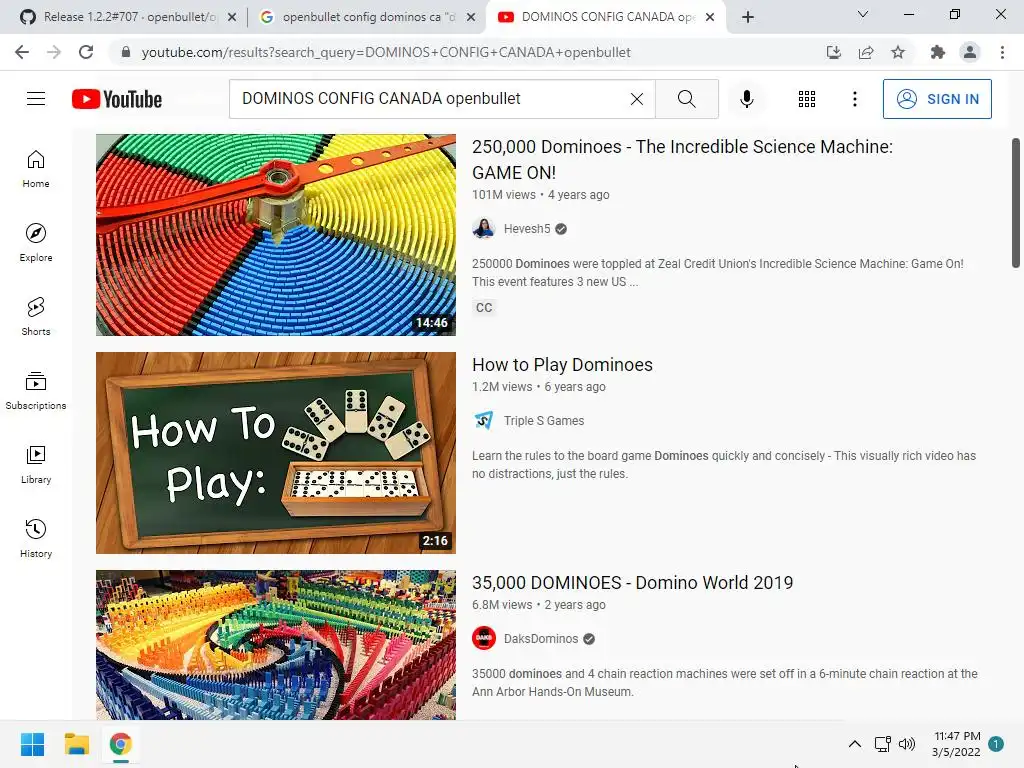Open the notification badge in tray

coord(995,744)
